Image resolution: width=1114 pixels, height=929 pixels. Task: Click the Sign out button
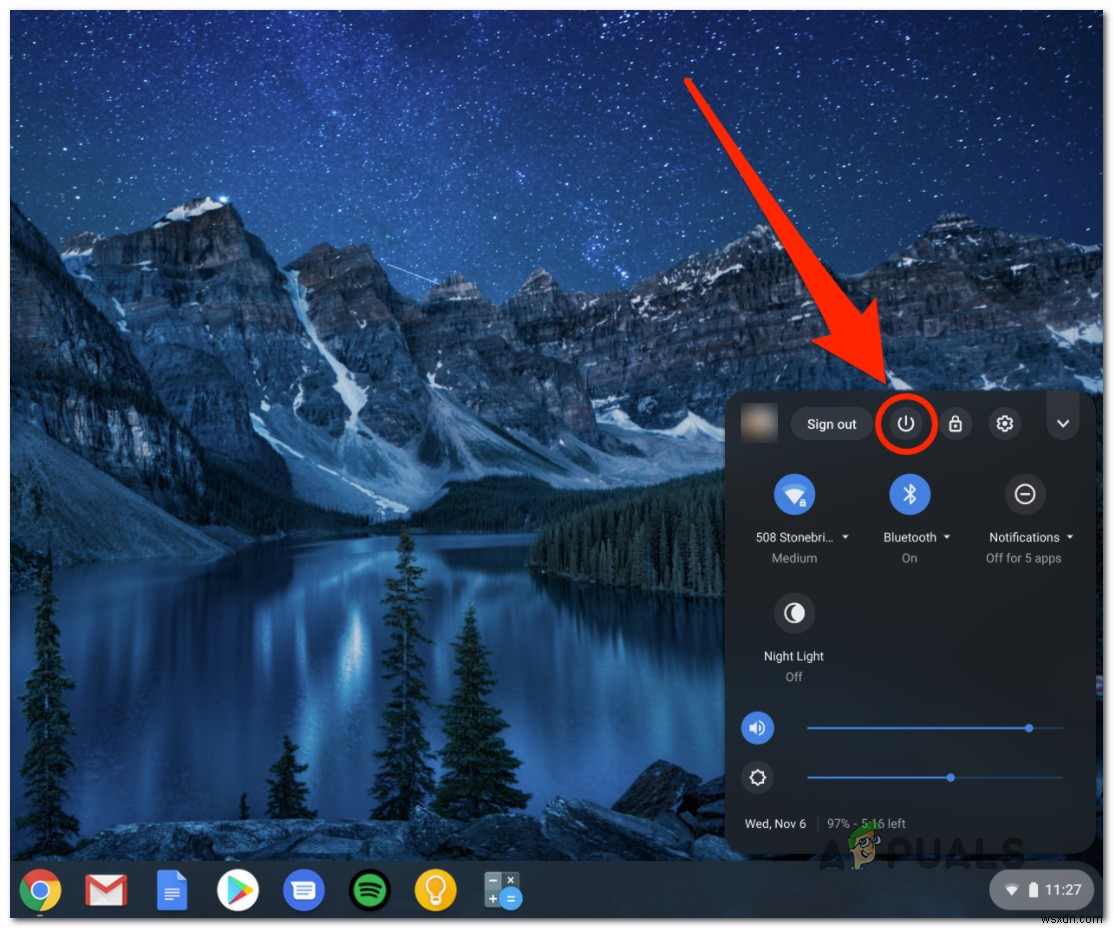coord(830,424)
